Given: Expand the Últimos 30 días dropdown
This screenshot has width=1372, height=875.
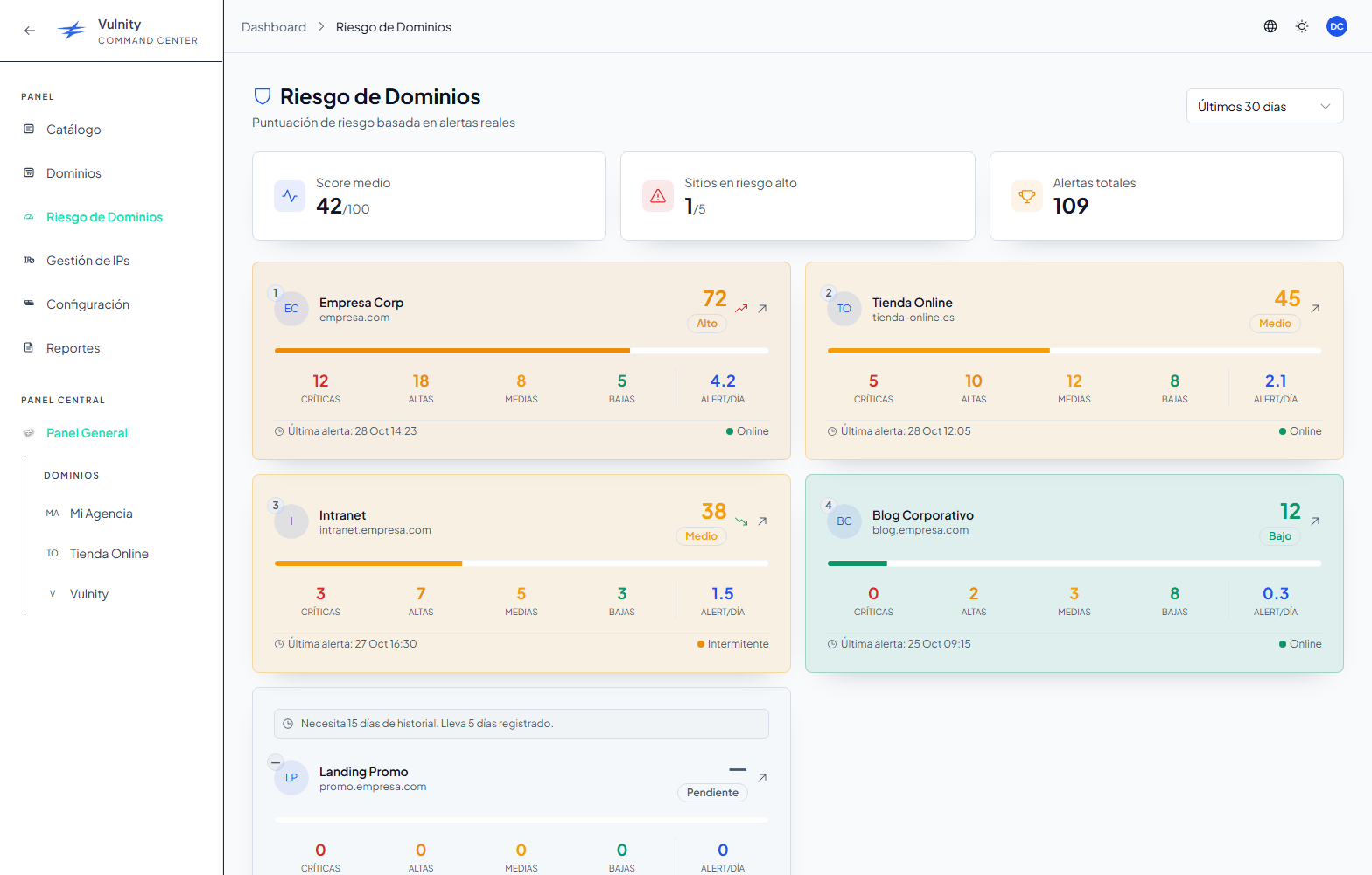Looking at the screenshot, I should click(x=1264, y=107).
